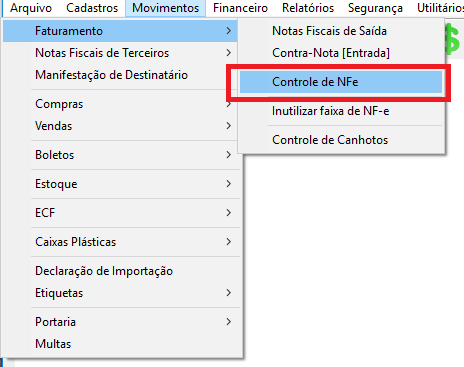This screenshot has width=464, height=367.
Task: Expand the Faturamento submenu arrow
Action: 228,31
